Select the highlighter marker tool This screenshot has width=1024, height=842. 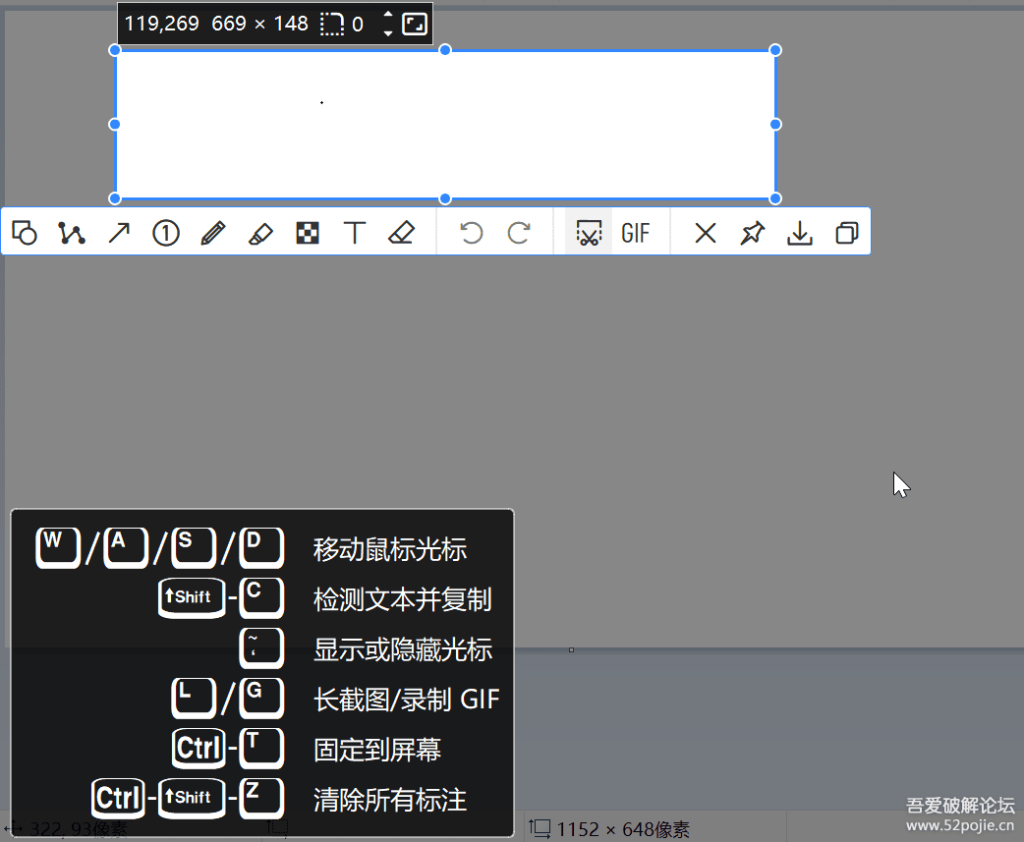click(260, 233)
